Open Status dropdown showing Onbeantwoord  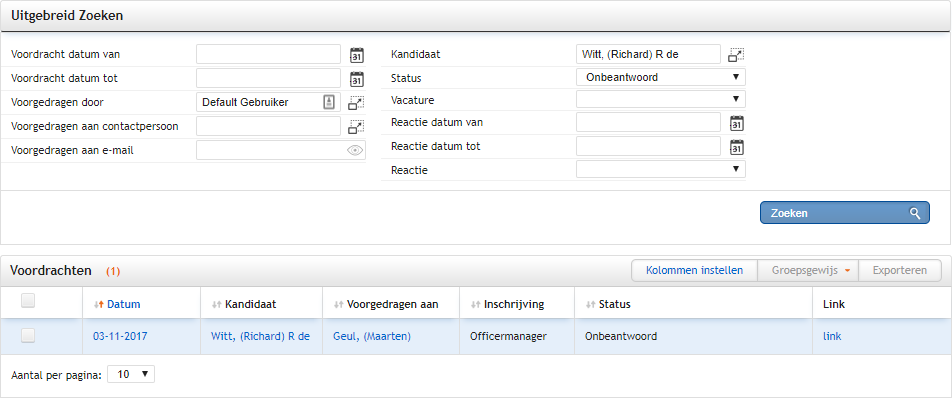tap(661, 77)
